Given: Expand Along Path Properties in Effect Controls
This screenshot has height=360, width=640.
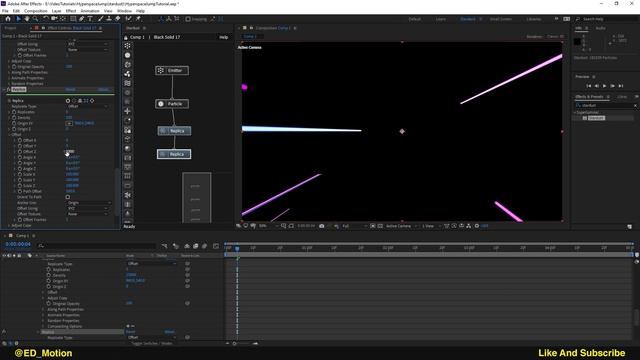Looking at the screenshot, I should [9, 72].
